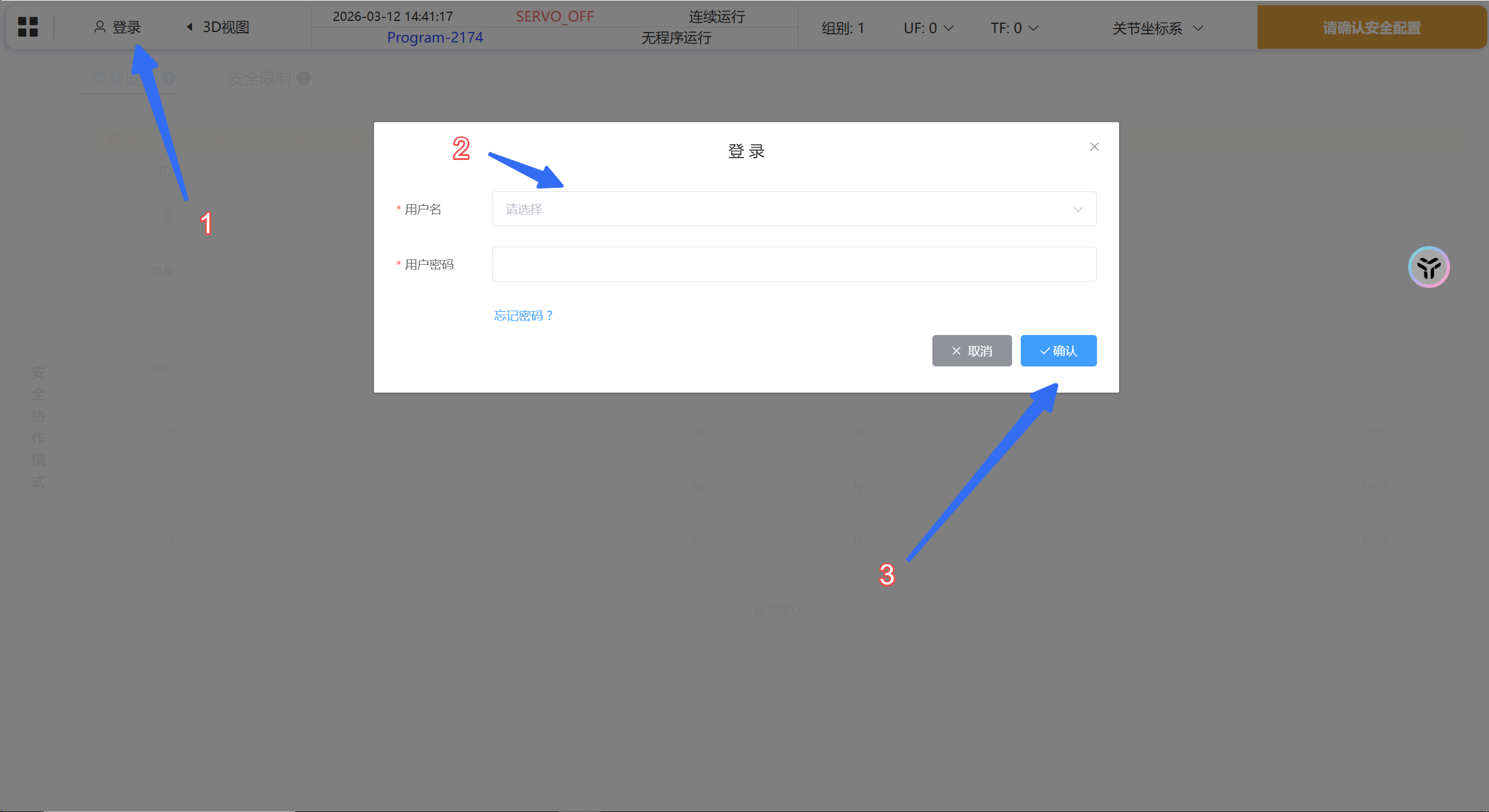Click the 用户密码 input field
Screen dimensions: 1489x812
click(x=794, y=264)
